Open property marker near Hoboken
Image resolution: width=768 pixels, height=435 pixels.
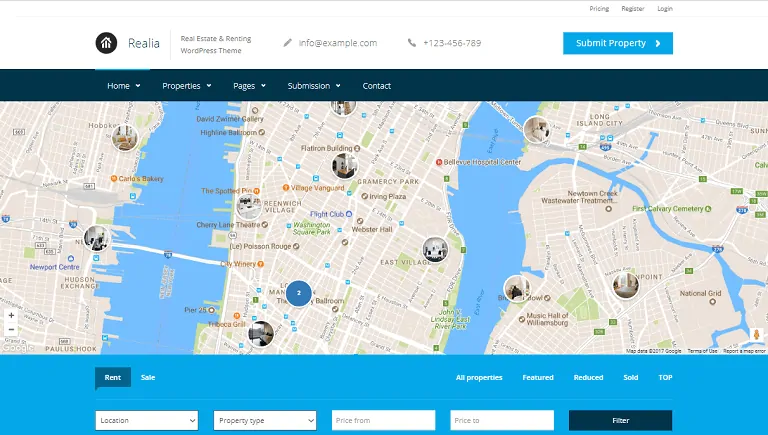click(x=125, y=138)
